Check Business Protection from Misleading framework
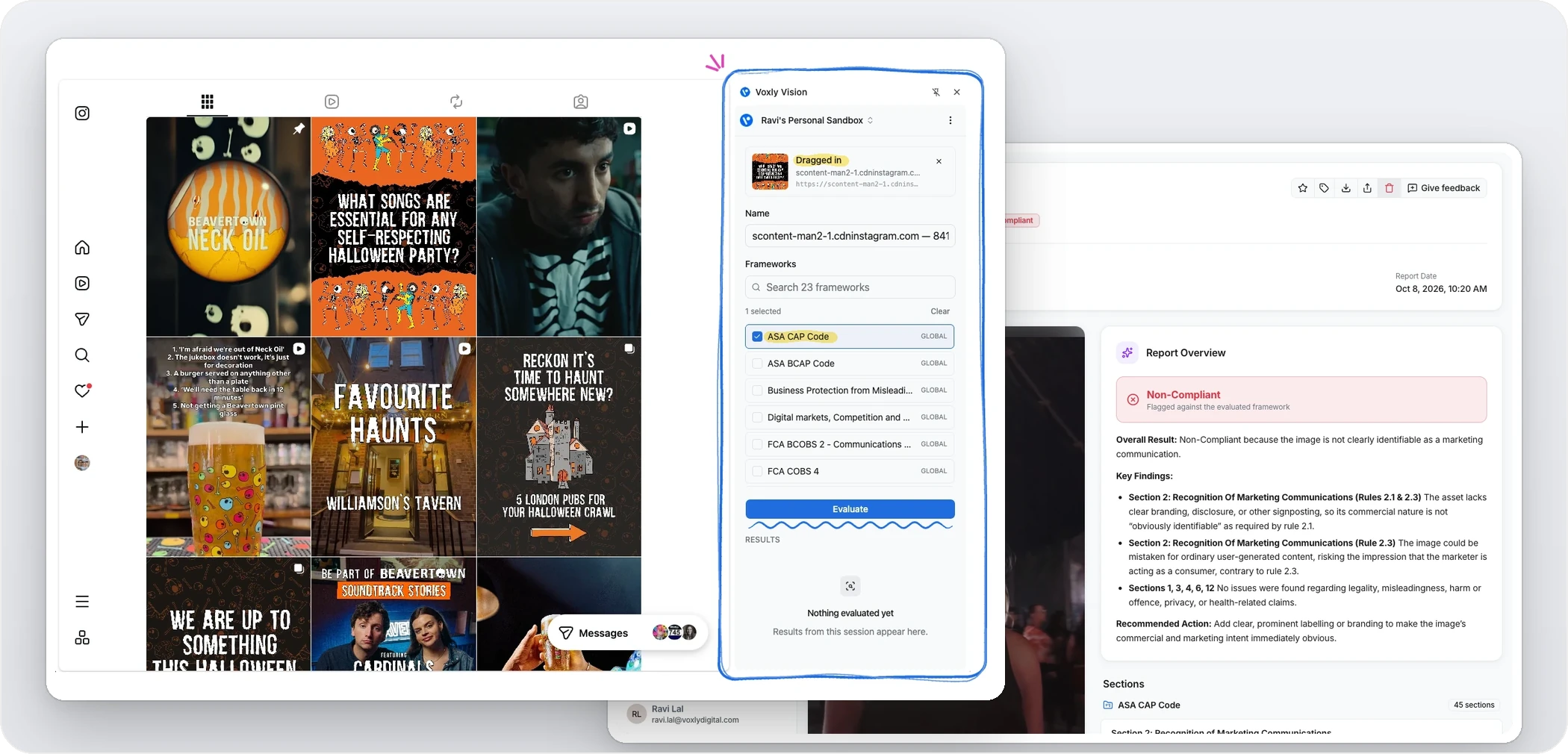The image size is (1568, 754). [x=757, y=390]
